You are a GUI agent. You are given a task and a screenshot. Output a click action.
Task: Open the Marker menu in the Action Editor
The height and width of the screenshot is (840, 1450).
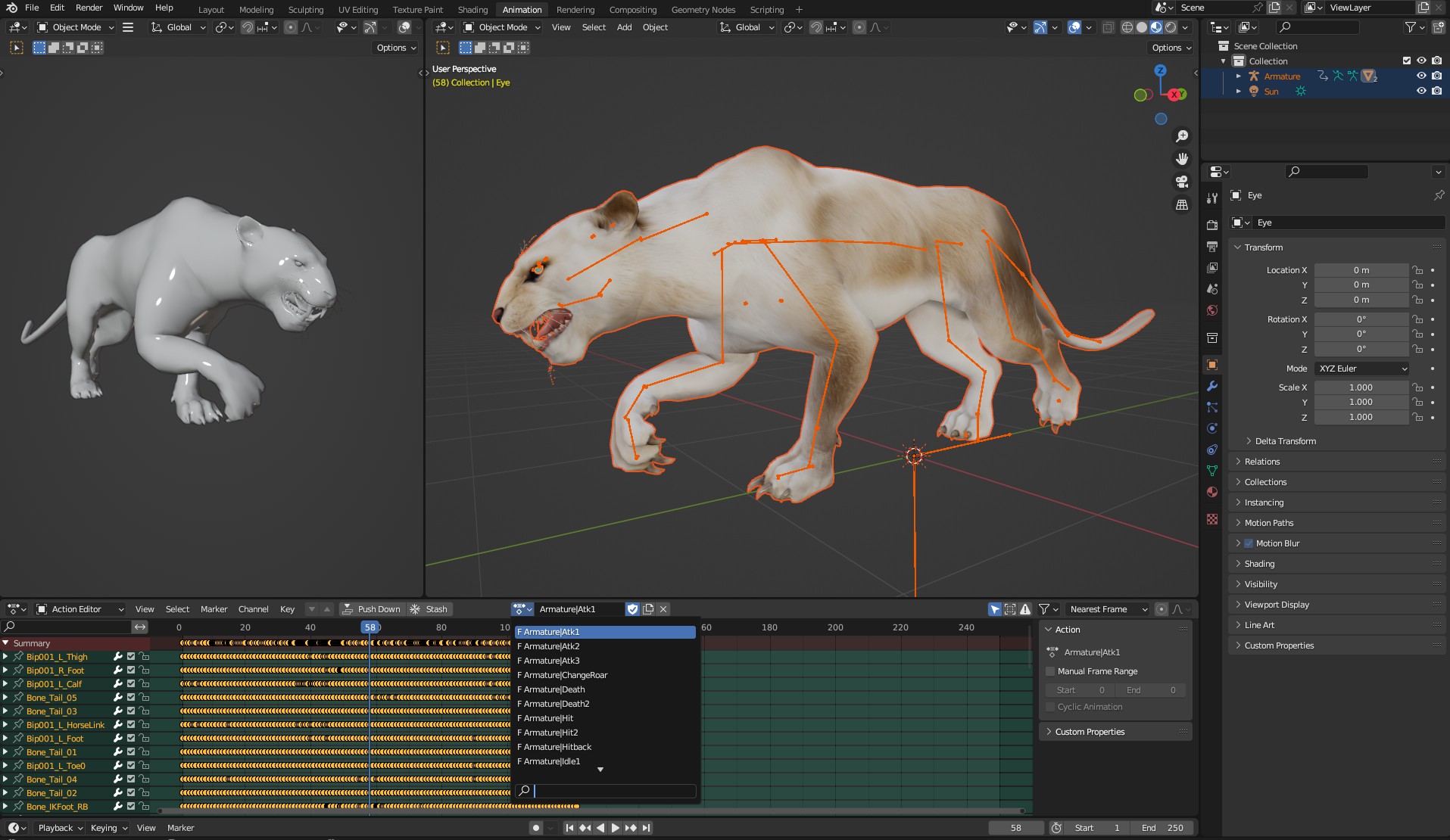pyautogui.click(x=214, y=609)
